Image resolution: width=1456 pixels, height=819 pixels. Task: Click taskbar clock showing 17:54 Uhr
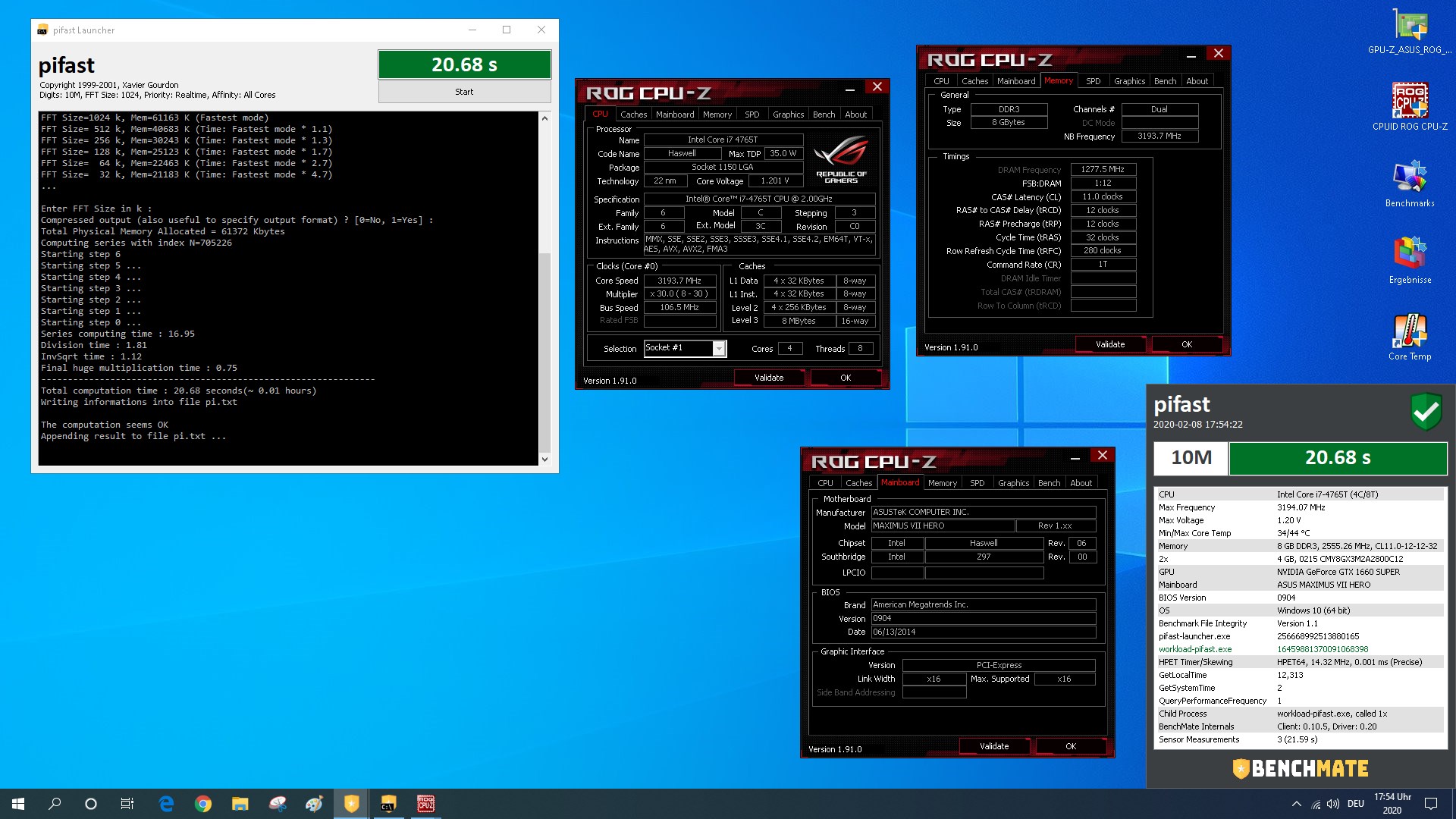(x=1392, y=804)
